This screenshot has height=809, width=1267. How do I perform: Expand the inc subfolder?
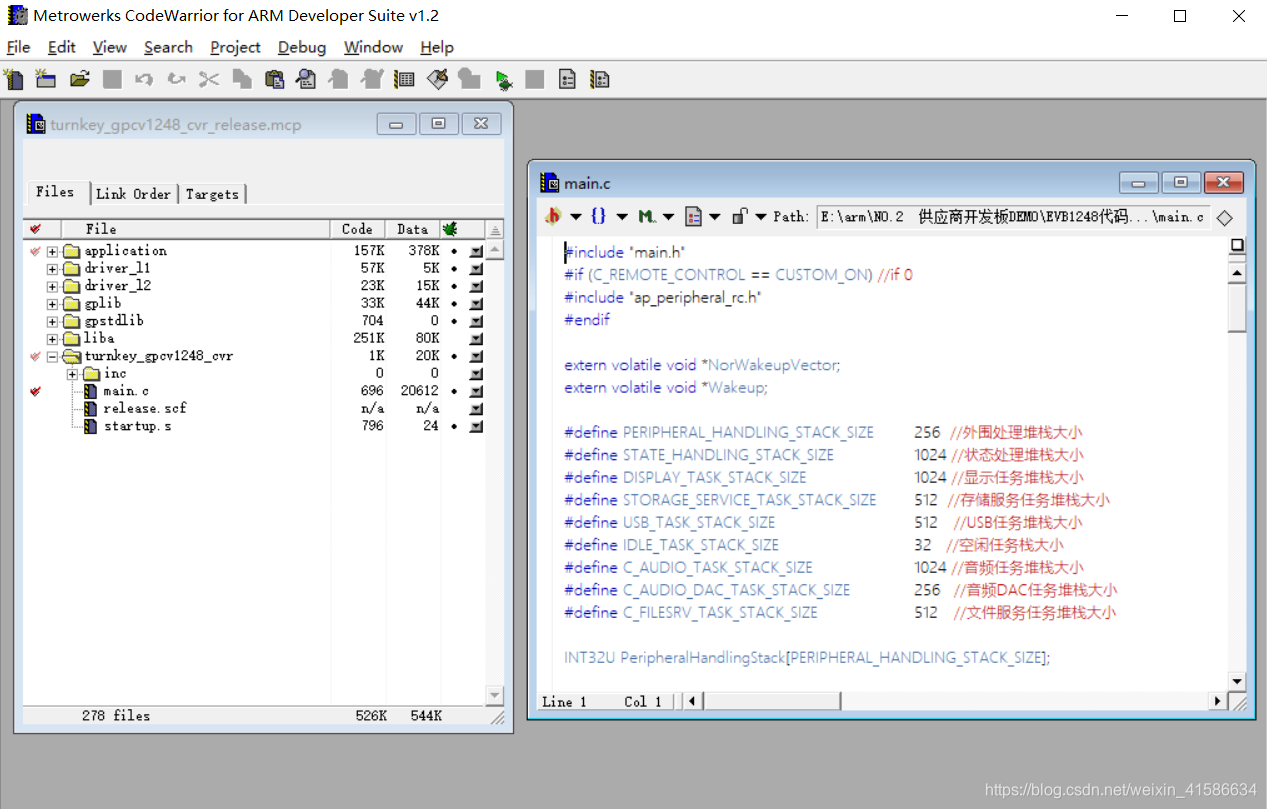coord(72,373)
